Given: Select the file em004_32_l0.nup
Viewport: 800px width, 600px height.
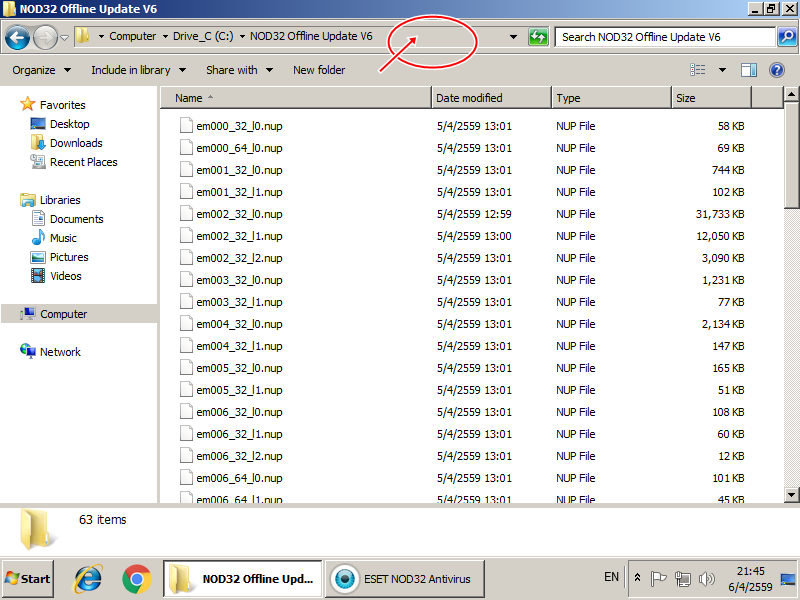Looking at the screenshot, I should [x=239, y=324].
